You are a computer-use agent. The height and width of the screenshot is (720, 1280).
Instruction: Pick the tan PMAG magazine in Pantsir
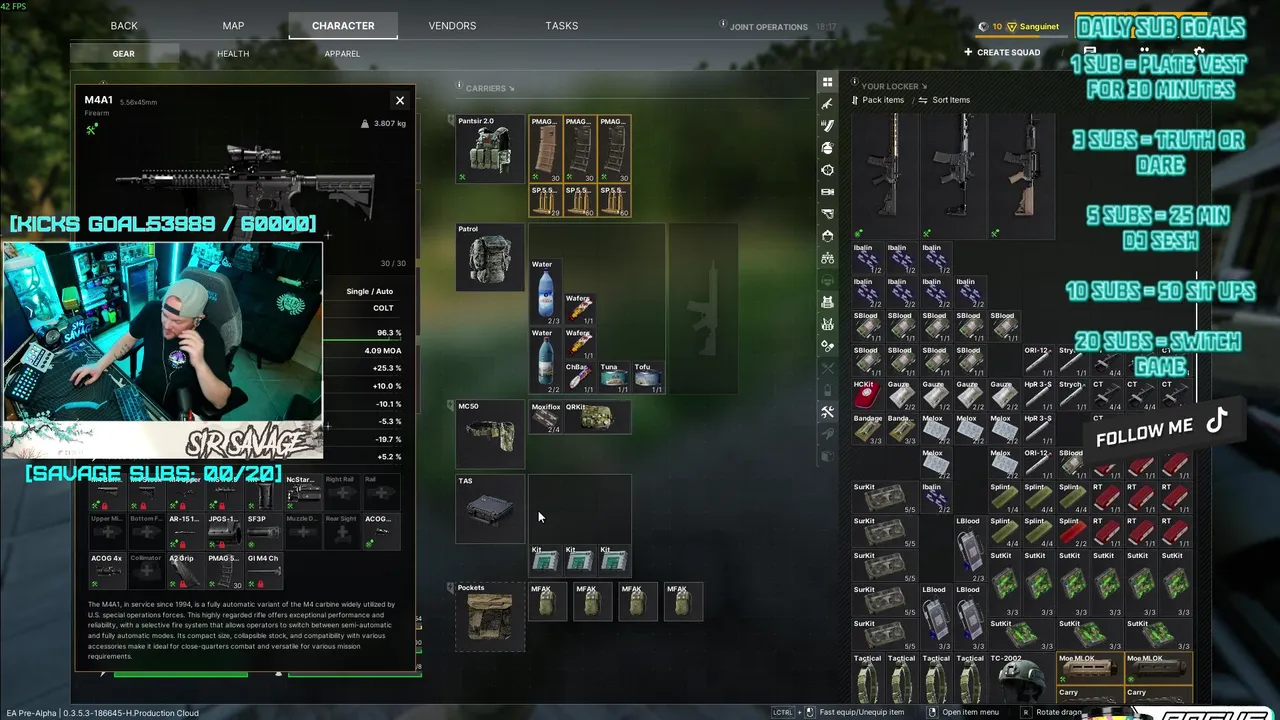point(545,149)
